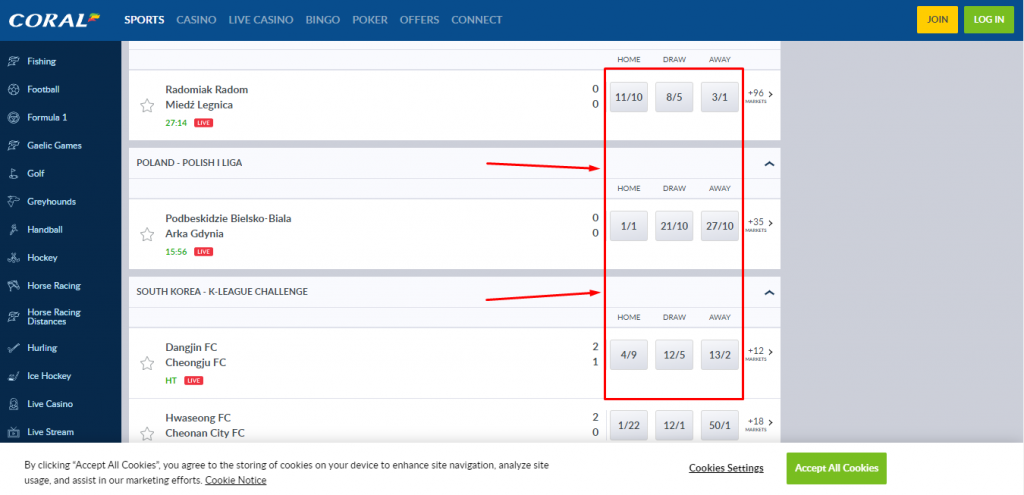Click the green Log In button
Viewport: 1024px width, 495px height.
pyautogui.click(x=988, y=20)
